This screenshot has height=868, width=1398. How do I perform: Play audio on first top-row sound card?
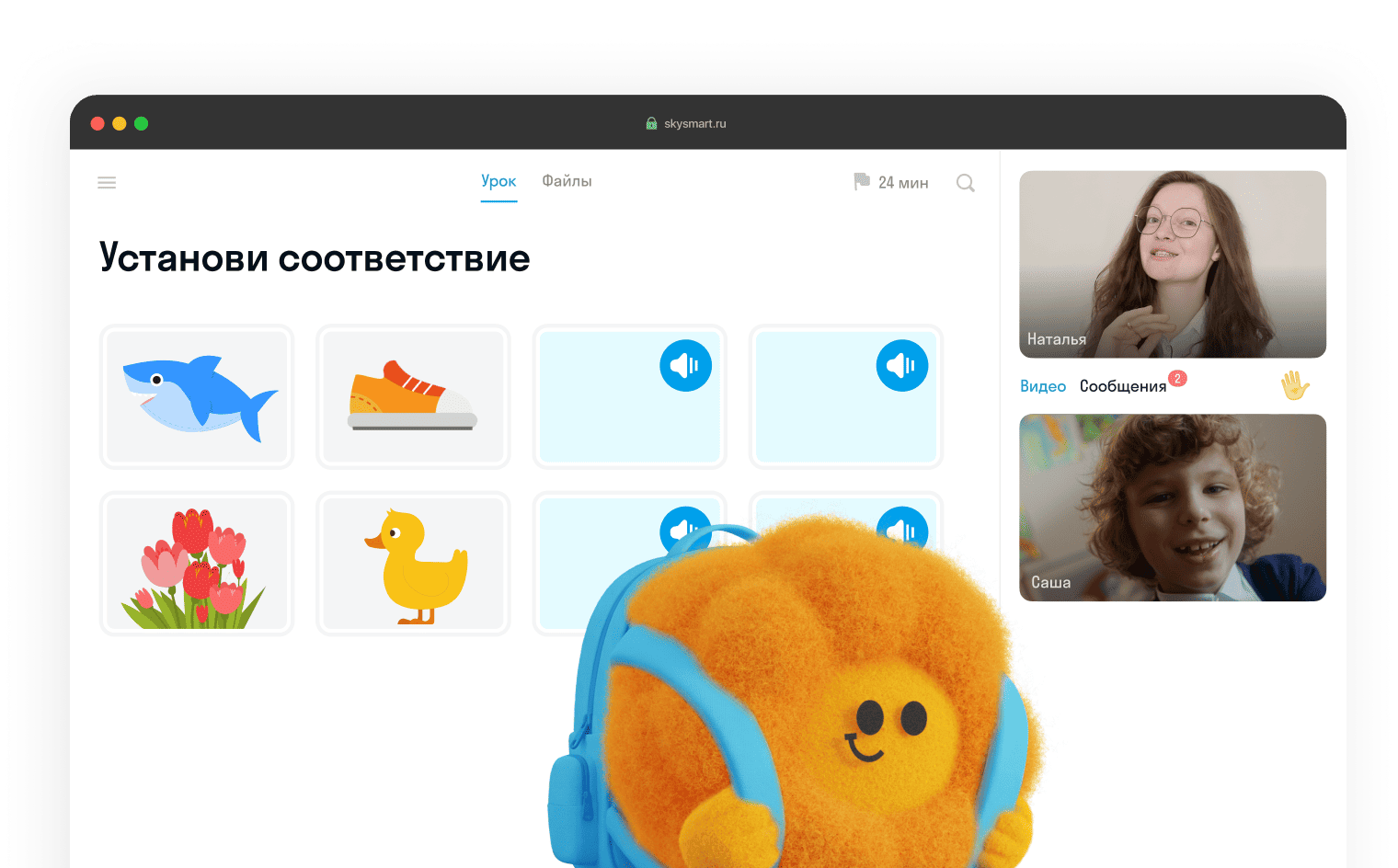click(x=686, y=366)
